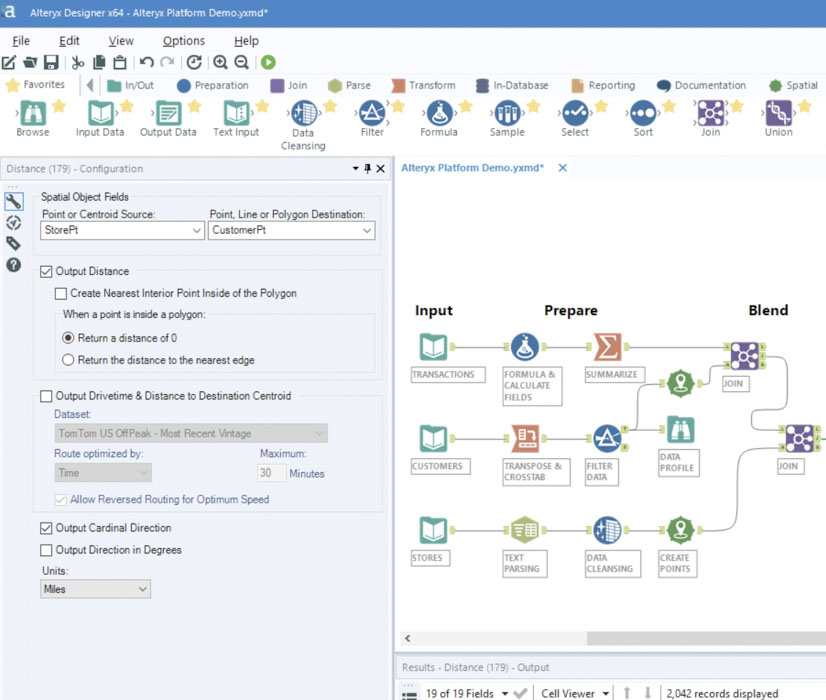Open the 19 of 19 Fields dropdown
Screen dimensions: 826x700
click(x=505, y=693)
